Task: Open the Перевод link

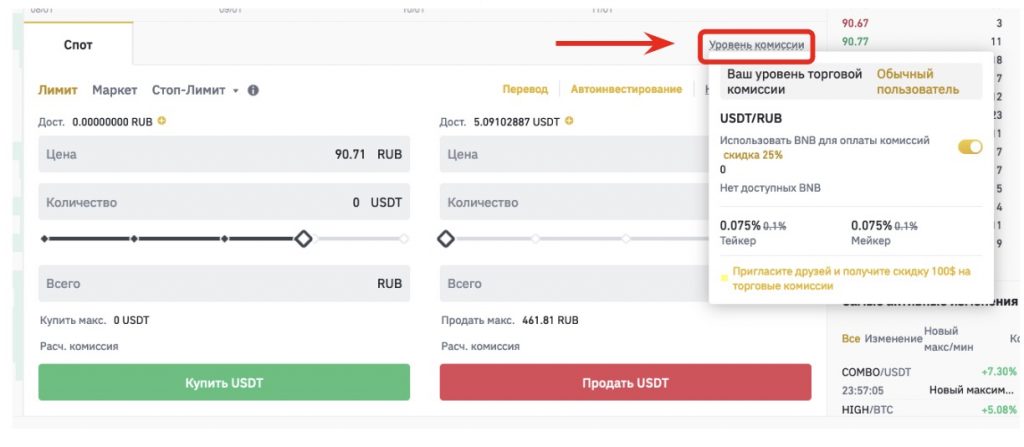Action: (x=525, y=90)
